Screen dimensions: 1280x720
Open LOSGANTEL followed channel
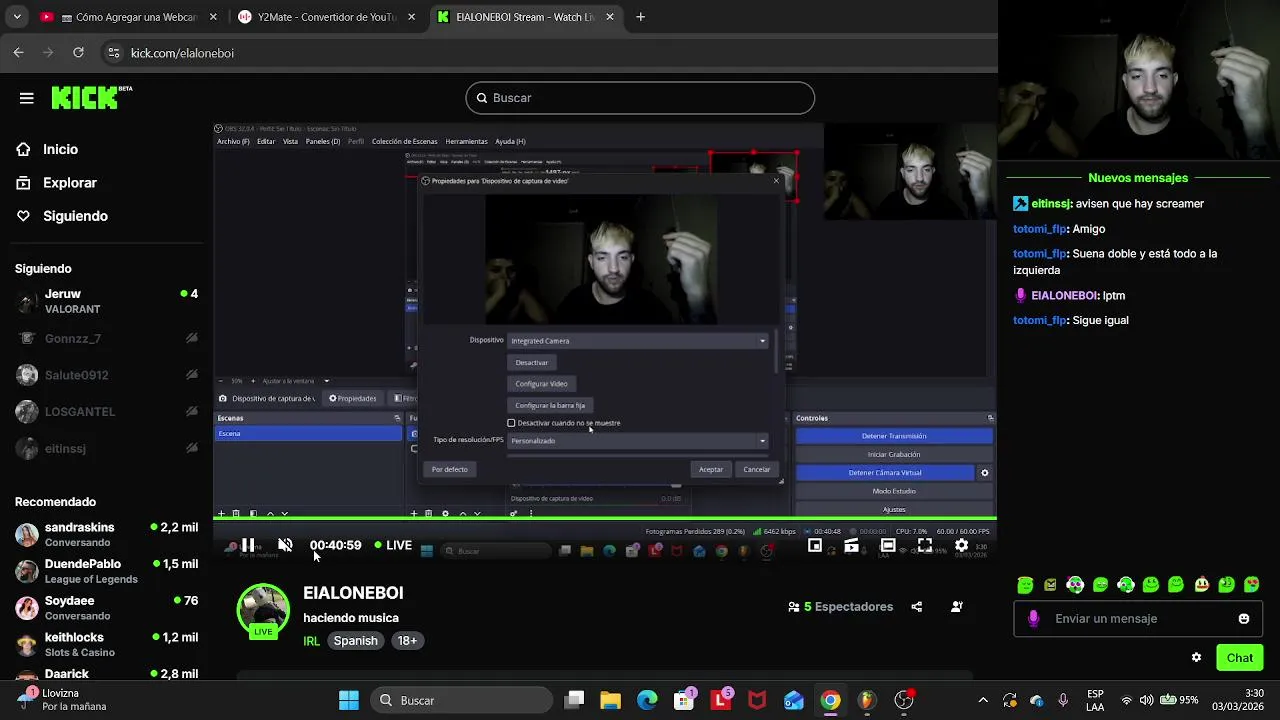[x=106, y=412]
